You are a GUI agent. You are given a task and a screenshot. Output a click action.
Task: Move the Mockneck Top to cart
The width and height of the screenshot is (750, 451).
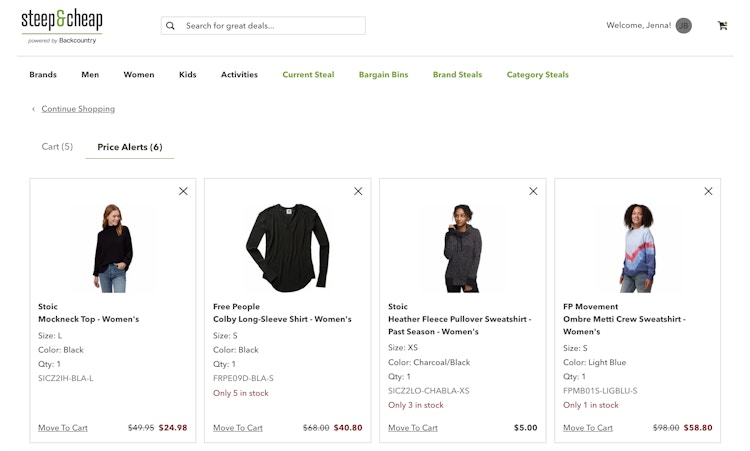click(63, 428)
